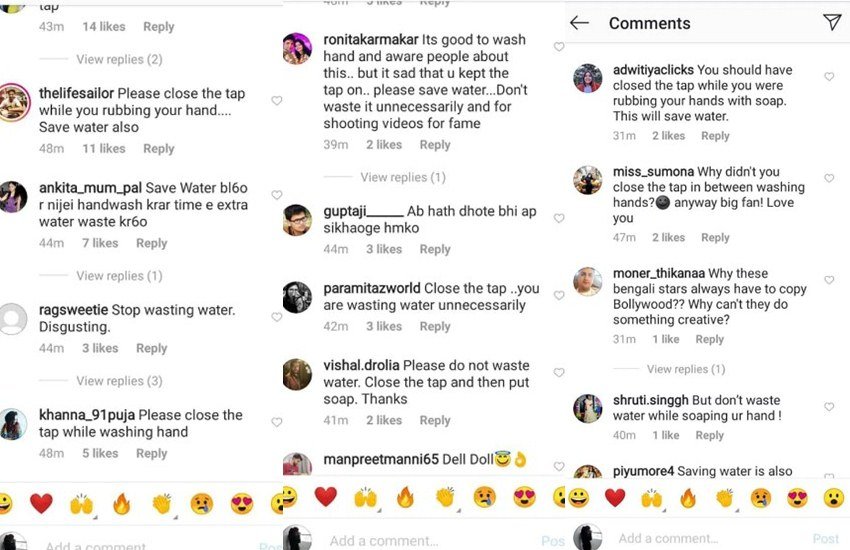
Task: Like paramitazworld's comment with heart
Action: point(559,295)
